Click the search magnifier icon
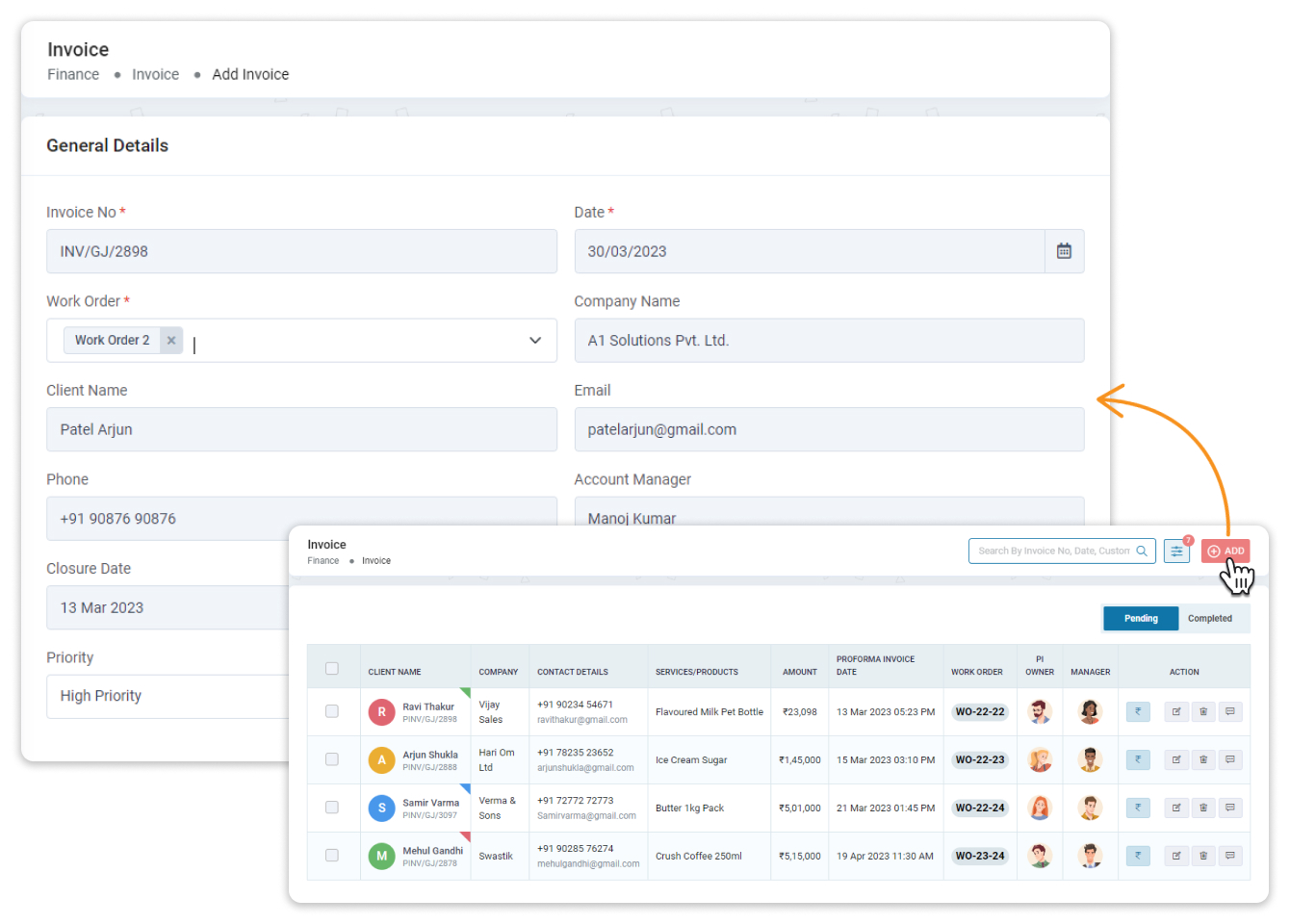The height and width of the screenshot is (924, 1290). (1143, 551)
